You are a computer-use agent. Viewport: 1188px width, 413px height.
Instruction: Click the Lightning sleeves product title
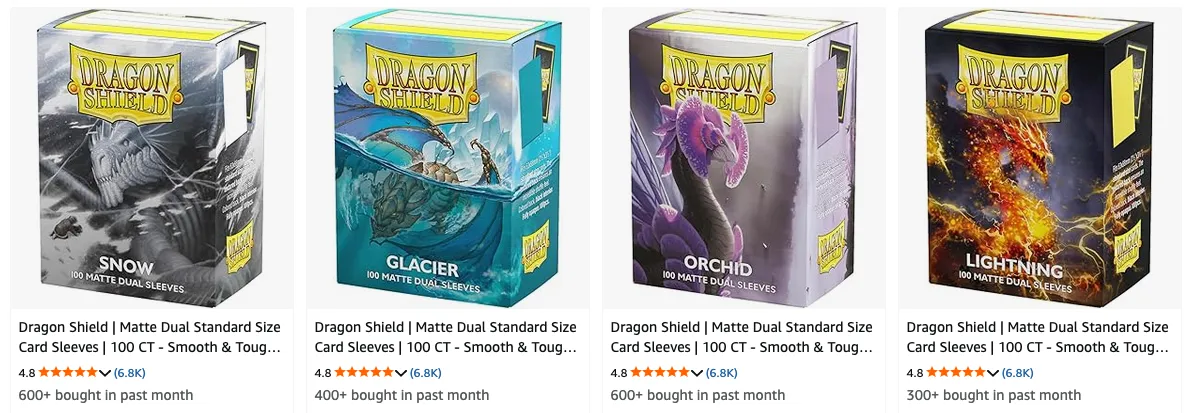[1038, 337]
